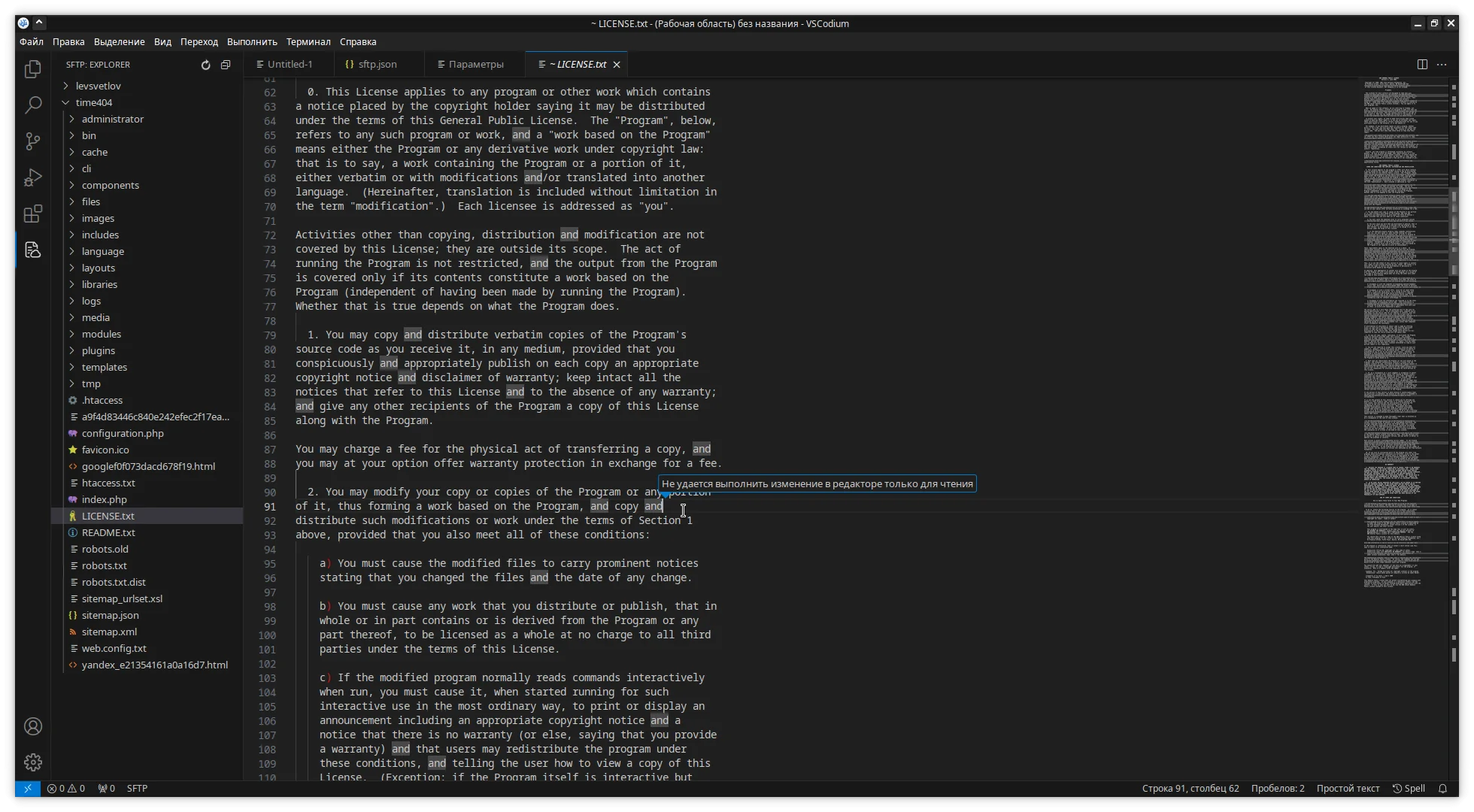Open Run and Debug icon

click(x=32, y=177)
